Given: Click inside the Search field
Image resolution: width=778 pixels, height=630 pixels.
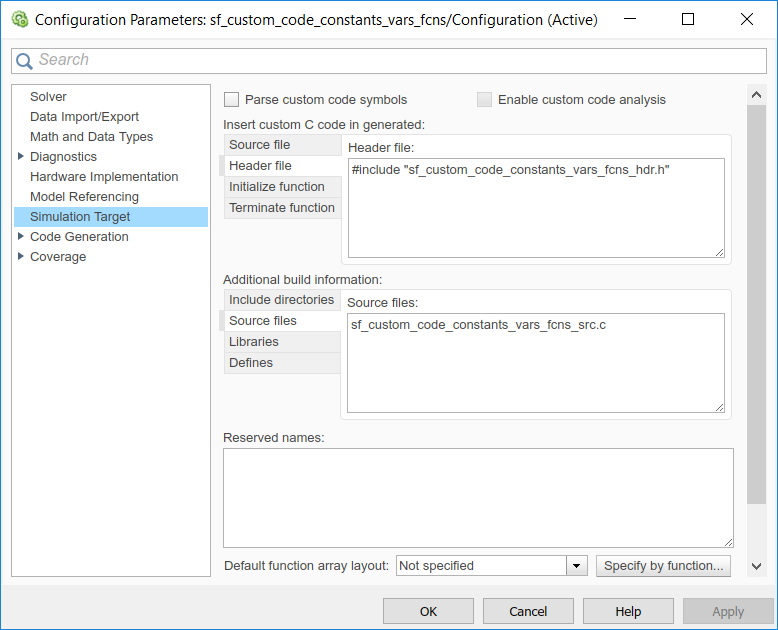Looking at the screenshot, I should click(x=389, y=61).
